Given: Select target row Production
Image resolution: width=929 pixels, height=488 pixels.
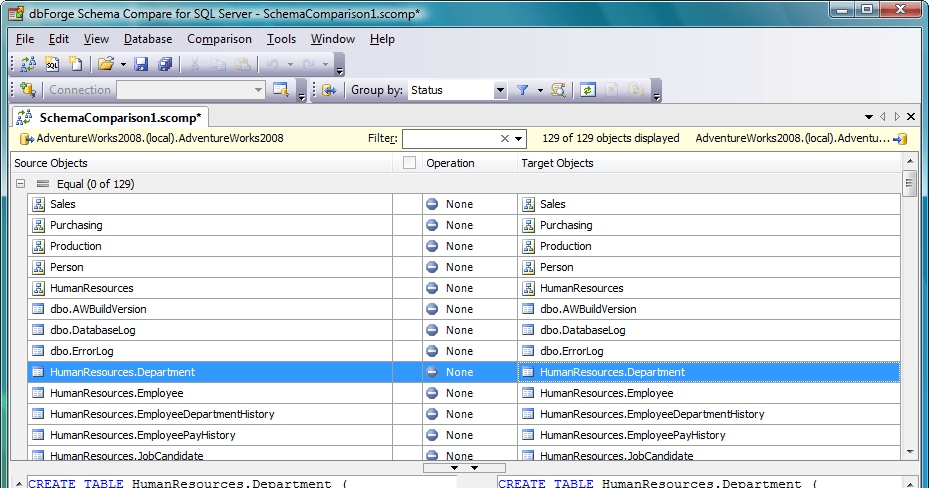Looking at the screenshot, I should [709, 246].
